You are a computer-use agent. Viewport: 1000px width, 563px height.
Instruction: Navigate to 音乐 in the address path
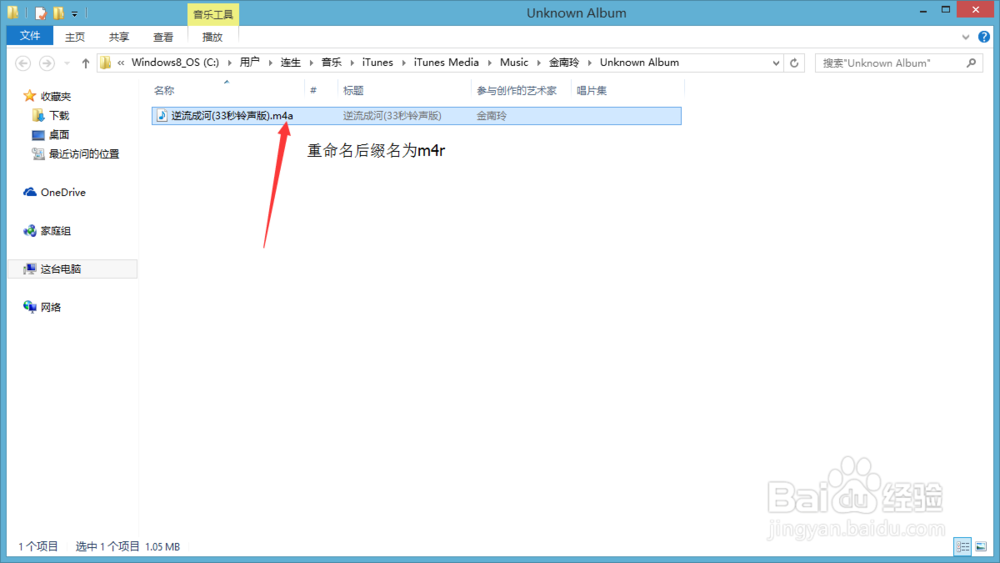tap(331, 62)
